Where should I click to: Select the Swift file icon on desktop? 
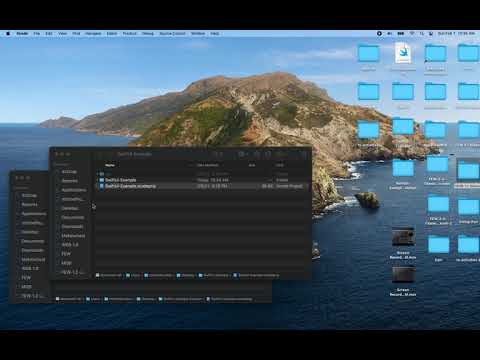point(403,53)
